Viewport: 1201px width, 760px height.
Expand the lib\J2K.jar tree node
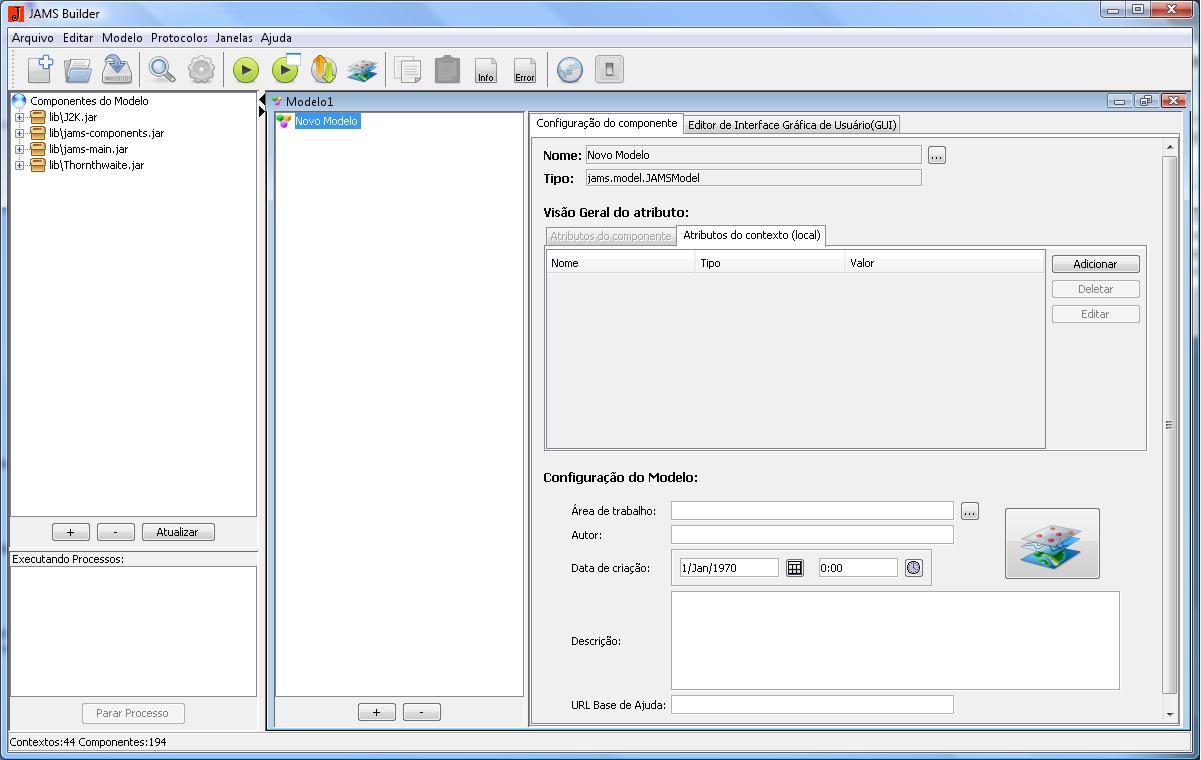pos(19,117)
